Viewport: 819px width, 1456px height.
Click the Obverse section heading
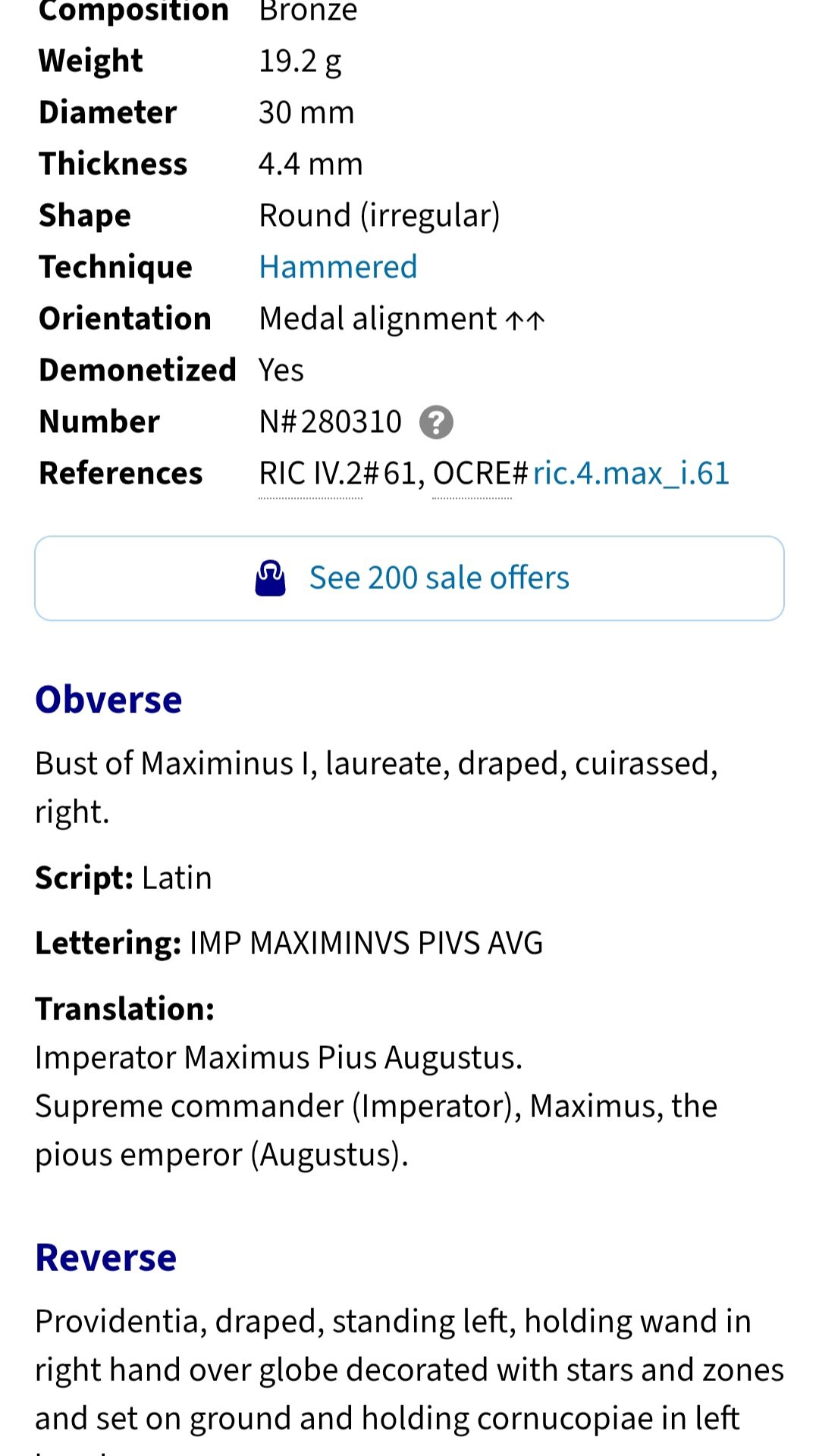108,700
